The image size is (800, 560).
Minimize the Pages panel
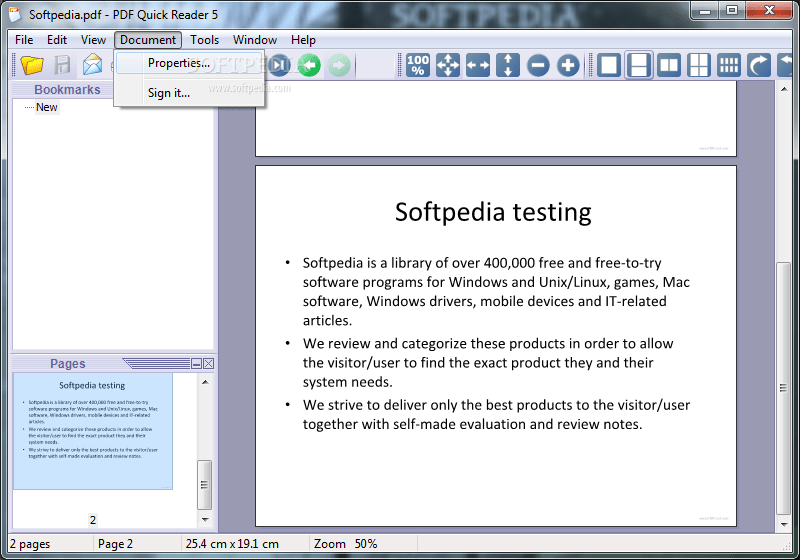click(196, 364)
